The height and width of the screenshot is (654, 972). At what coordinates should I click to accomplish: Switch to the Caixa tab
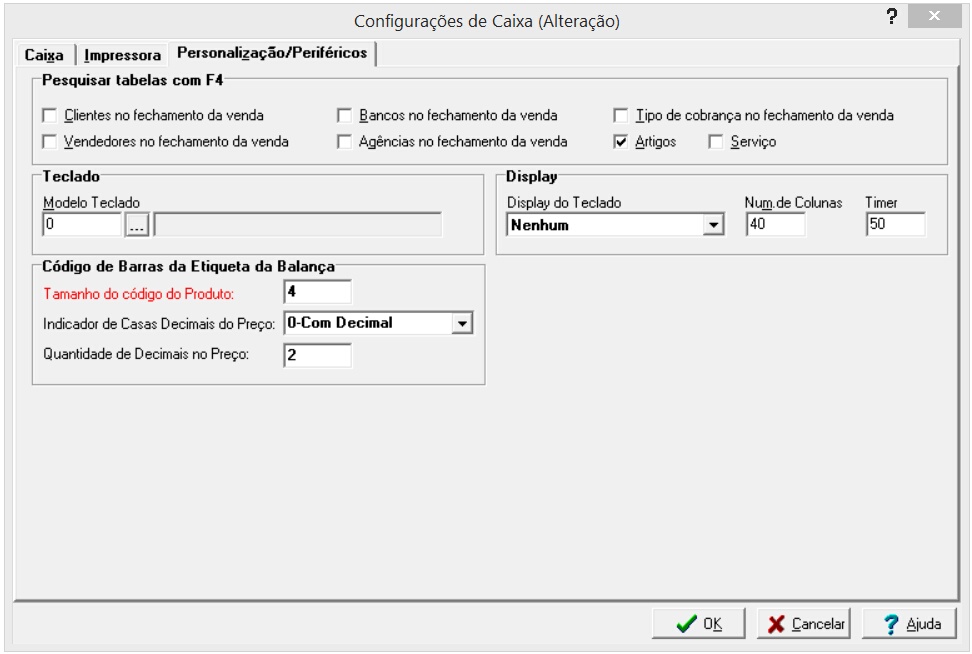click(x=44, y=55)
